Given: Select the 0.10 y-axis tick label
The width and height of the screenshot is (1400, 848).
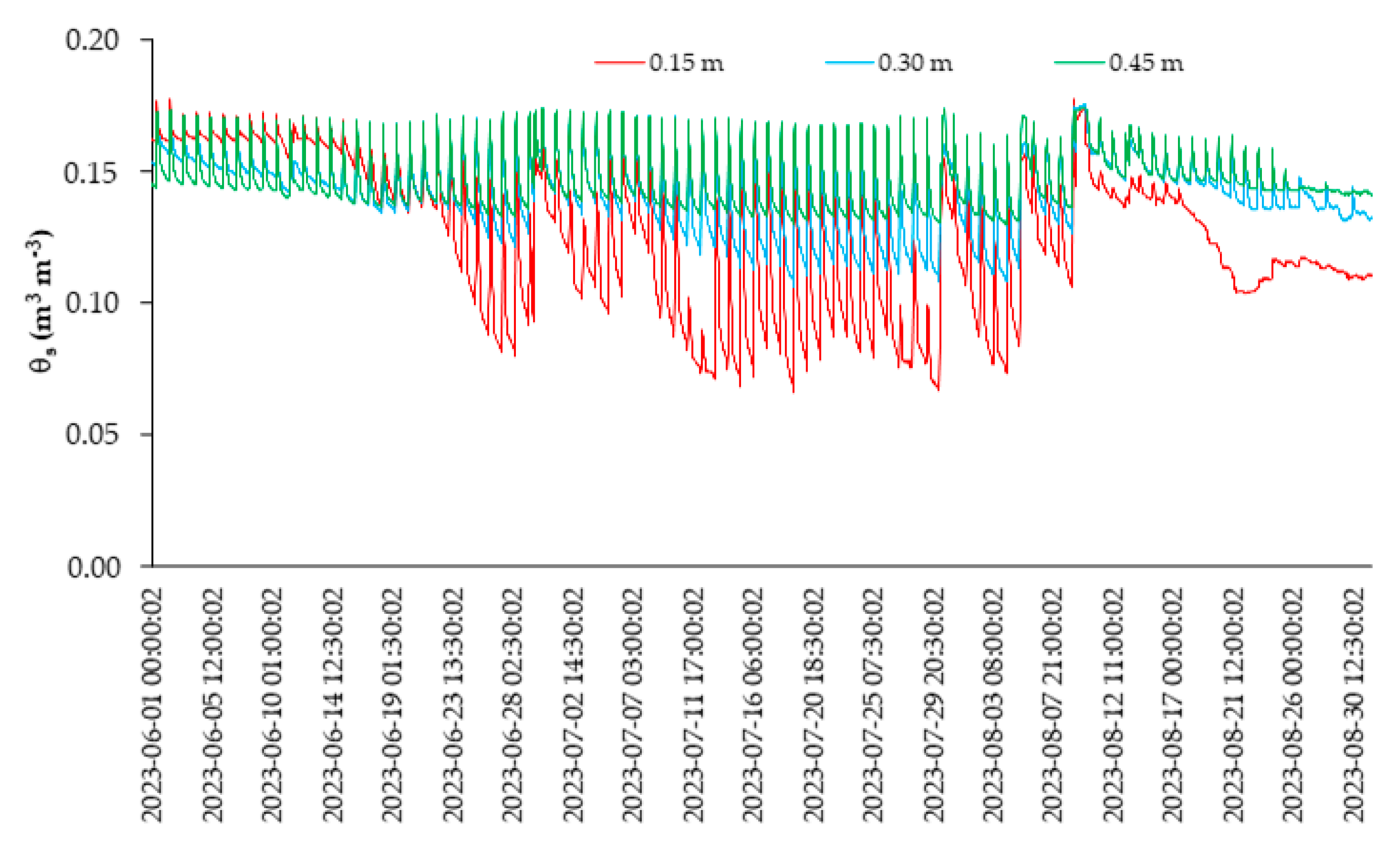Looking at the screenshot, I should click(92, 302).
